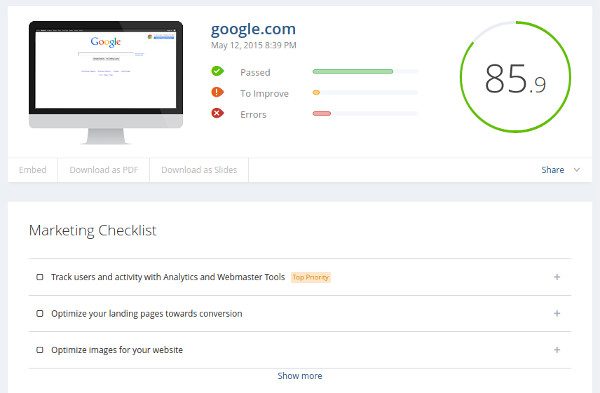Click Optimize your landing pages towards conversion text
The image size is (600, 393).
coord(147,314)
